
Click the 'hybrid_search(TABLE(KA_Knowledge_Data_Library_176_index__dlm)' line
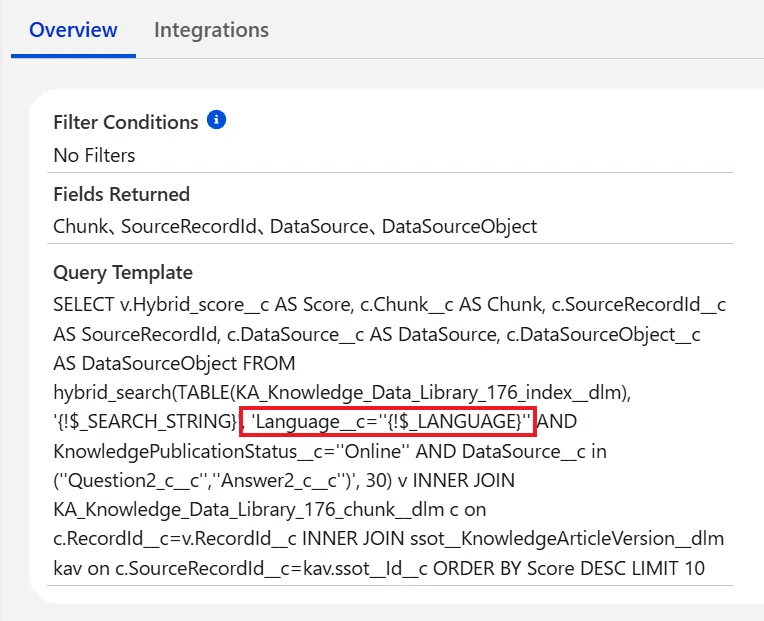(342, 393)
